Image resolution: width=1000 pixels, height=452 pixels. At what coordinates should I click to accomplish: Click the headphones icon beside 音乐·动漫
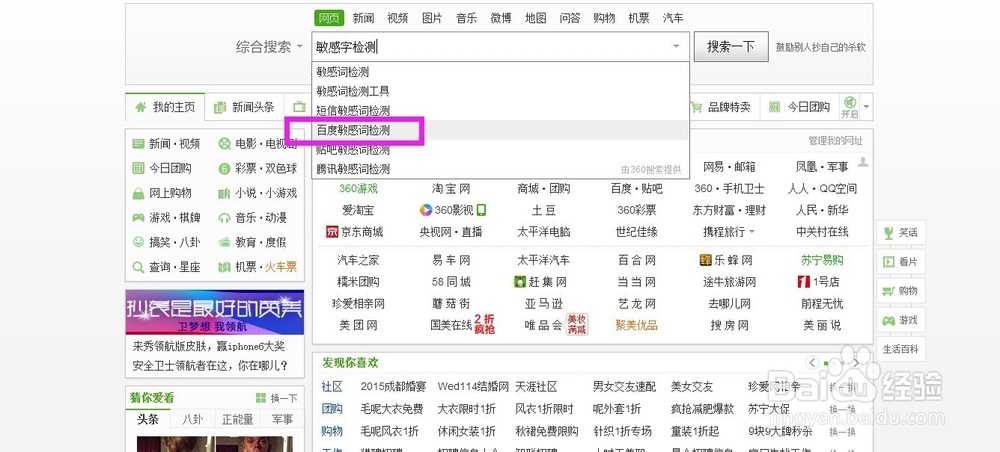[224, 218]
